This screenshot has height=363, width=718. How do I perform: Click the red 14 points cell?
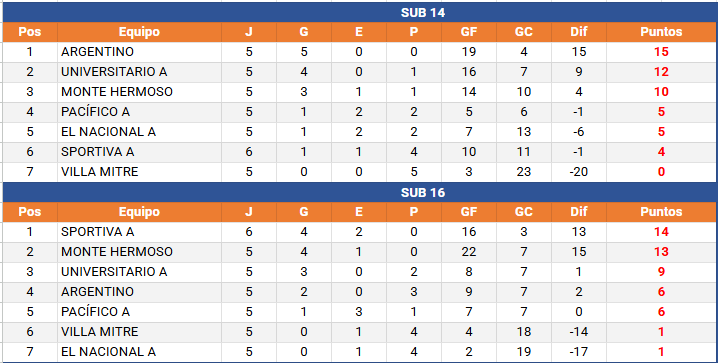661,232
